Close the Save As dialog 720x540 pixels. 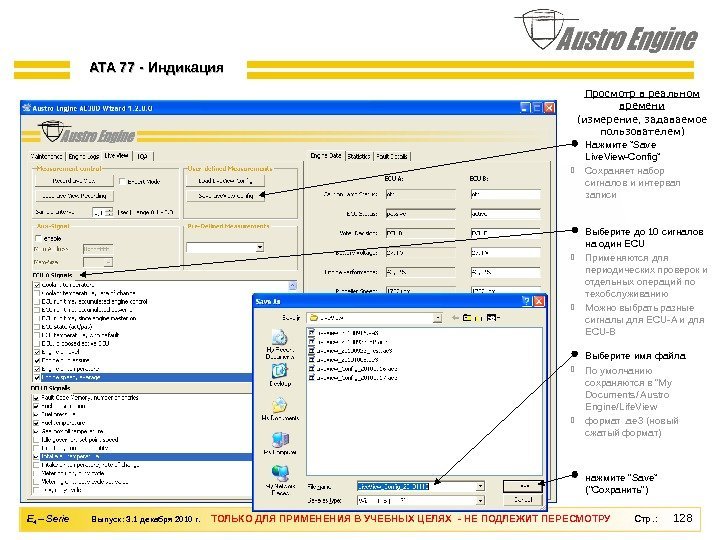[x=539, y=301]
